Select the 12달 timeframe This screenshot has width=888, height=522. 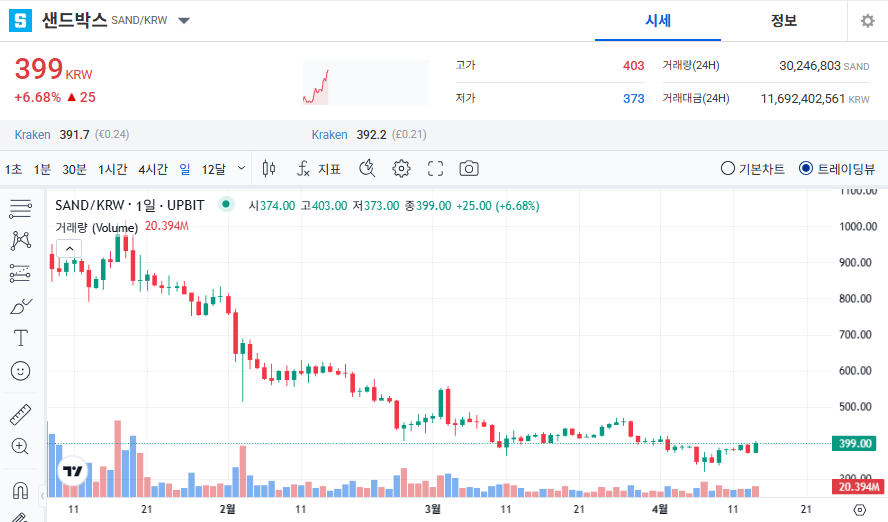click(x=214, y=169)
